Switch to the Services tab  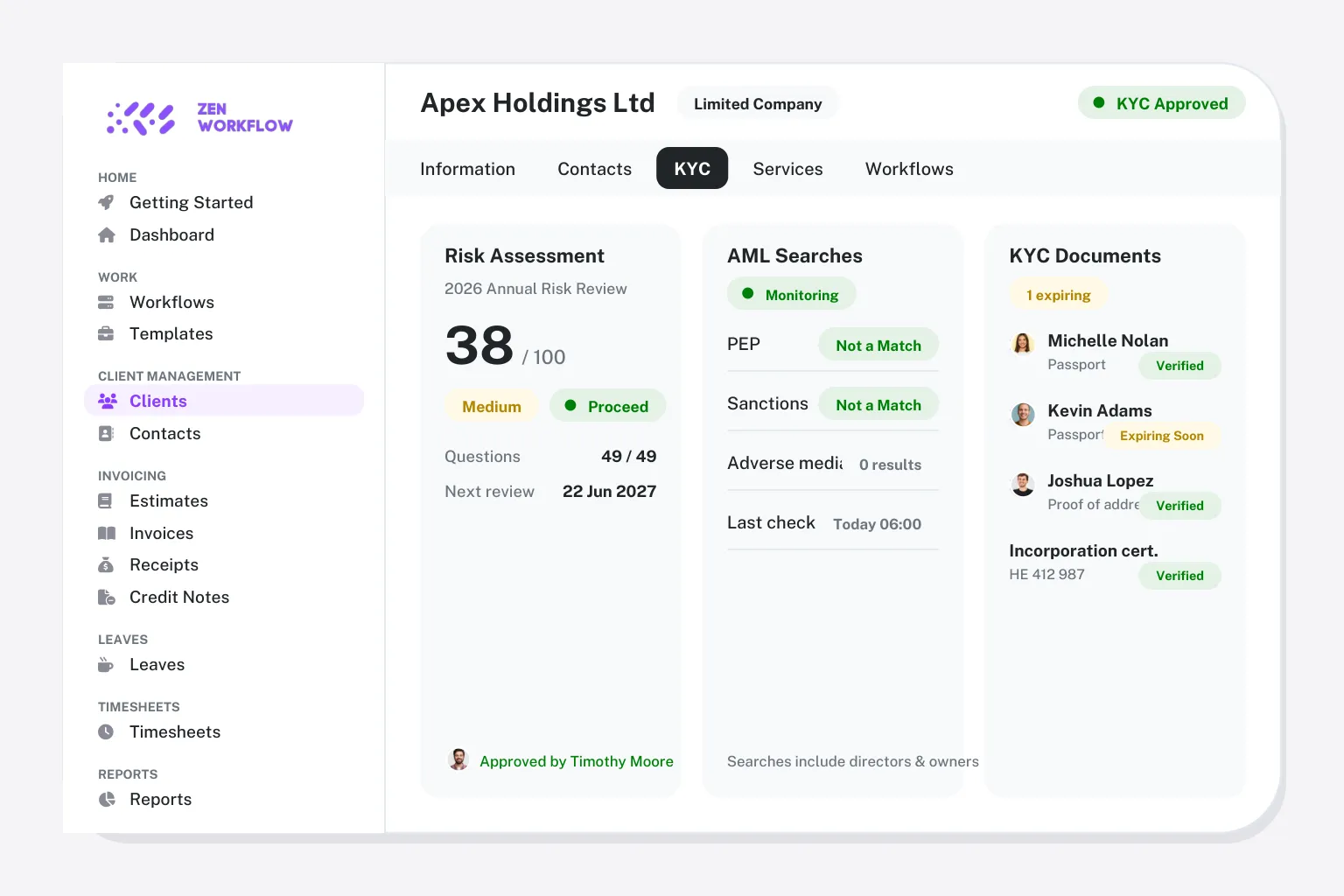[787, 169]
